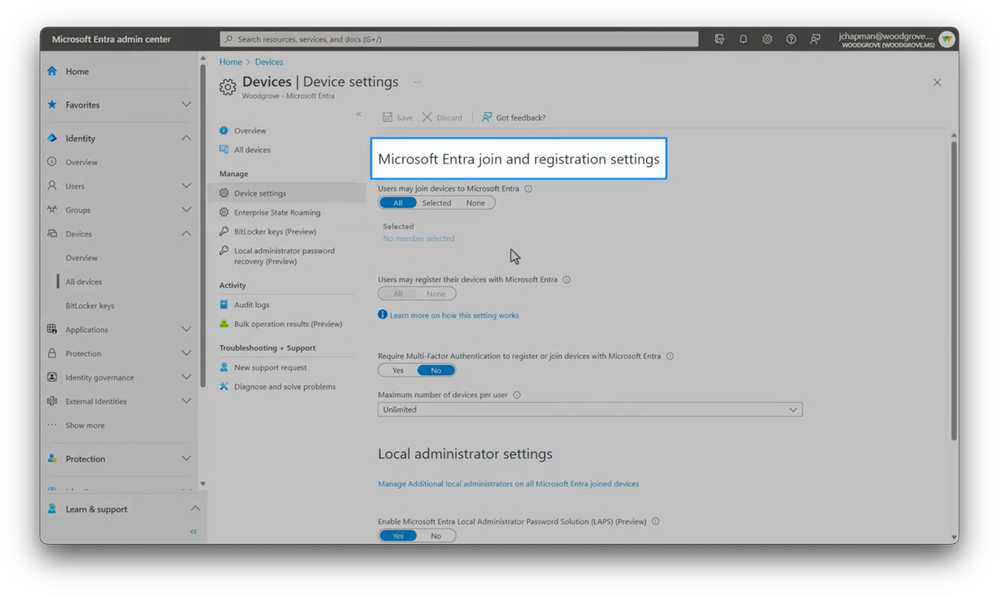Viewport: 999px width, 597px height.
Task: Click the Devices blade gear icon
Action: coord(227,87)
